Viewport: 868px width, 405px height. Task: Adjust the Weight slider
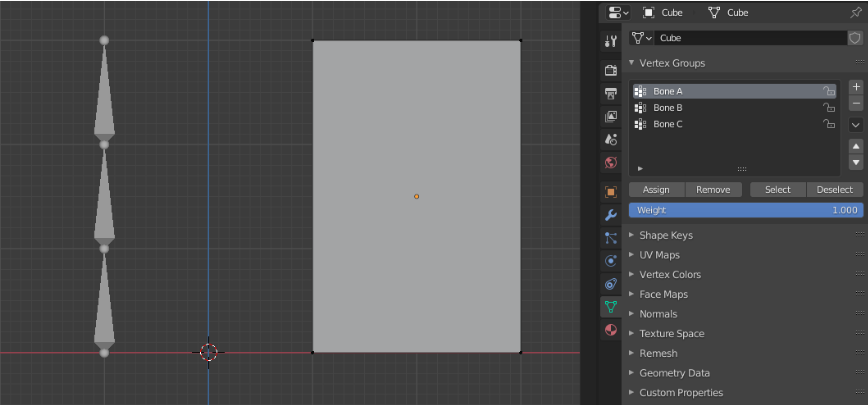pos(746,210)
